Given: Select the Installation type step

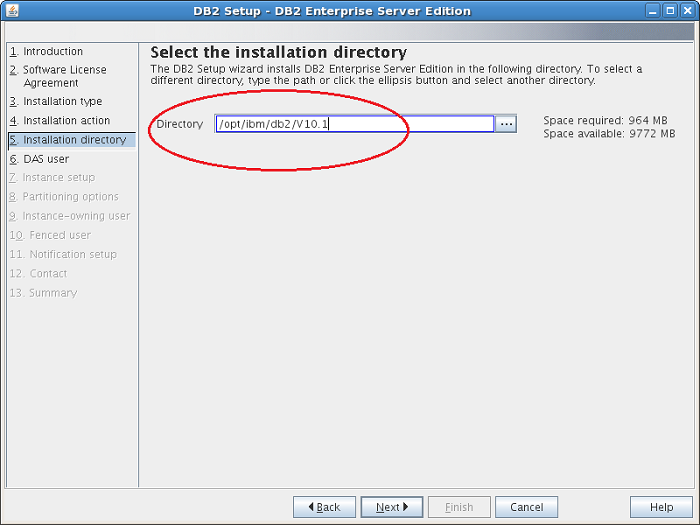Looking at the screenshot, I should [x=62, y=101].
